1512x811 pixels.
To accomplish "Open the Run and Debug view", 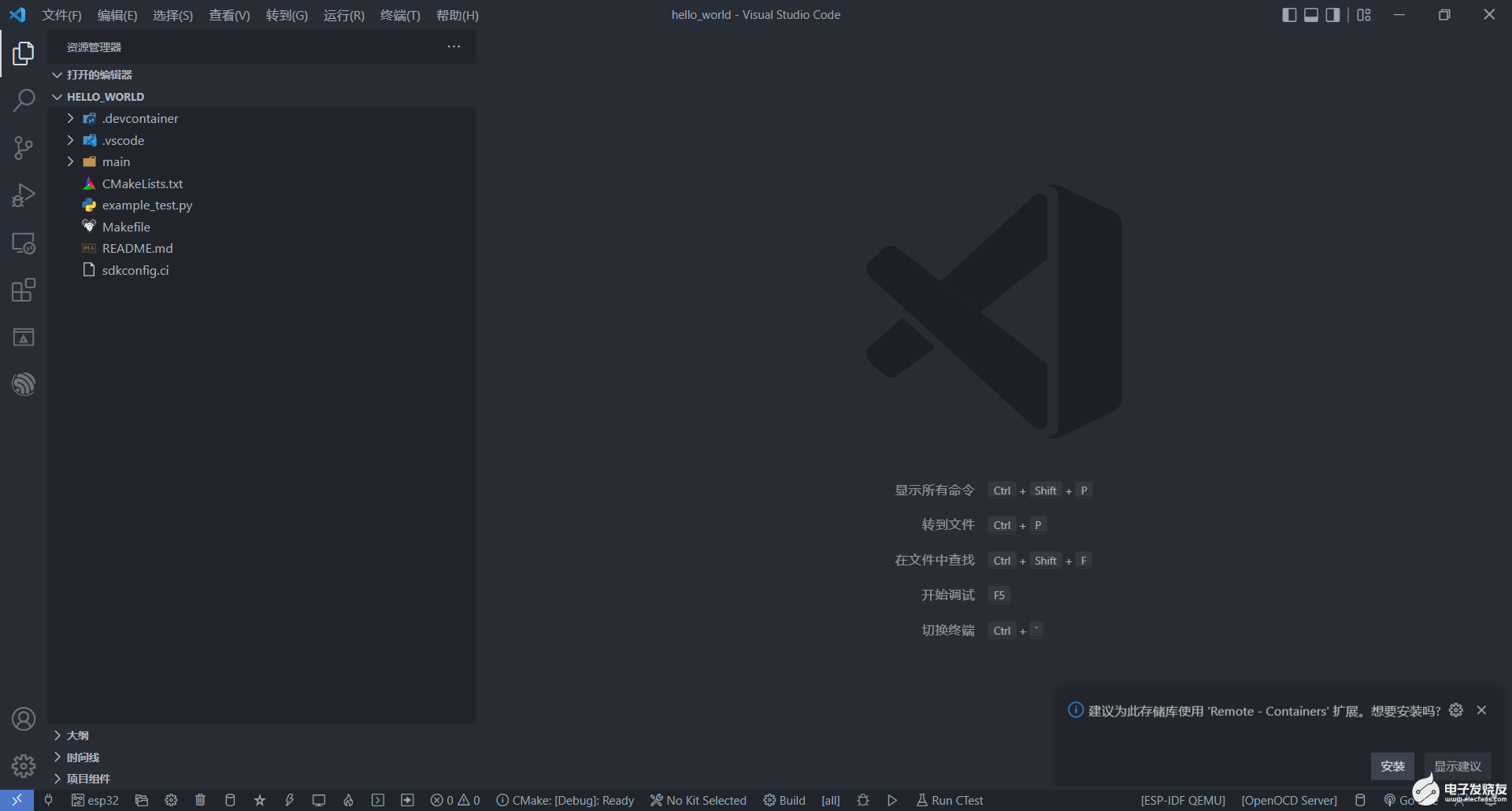I will [24, 195].
